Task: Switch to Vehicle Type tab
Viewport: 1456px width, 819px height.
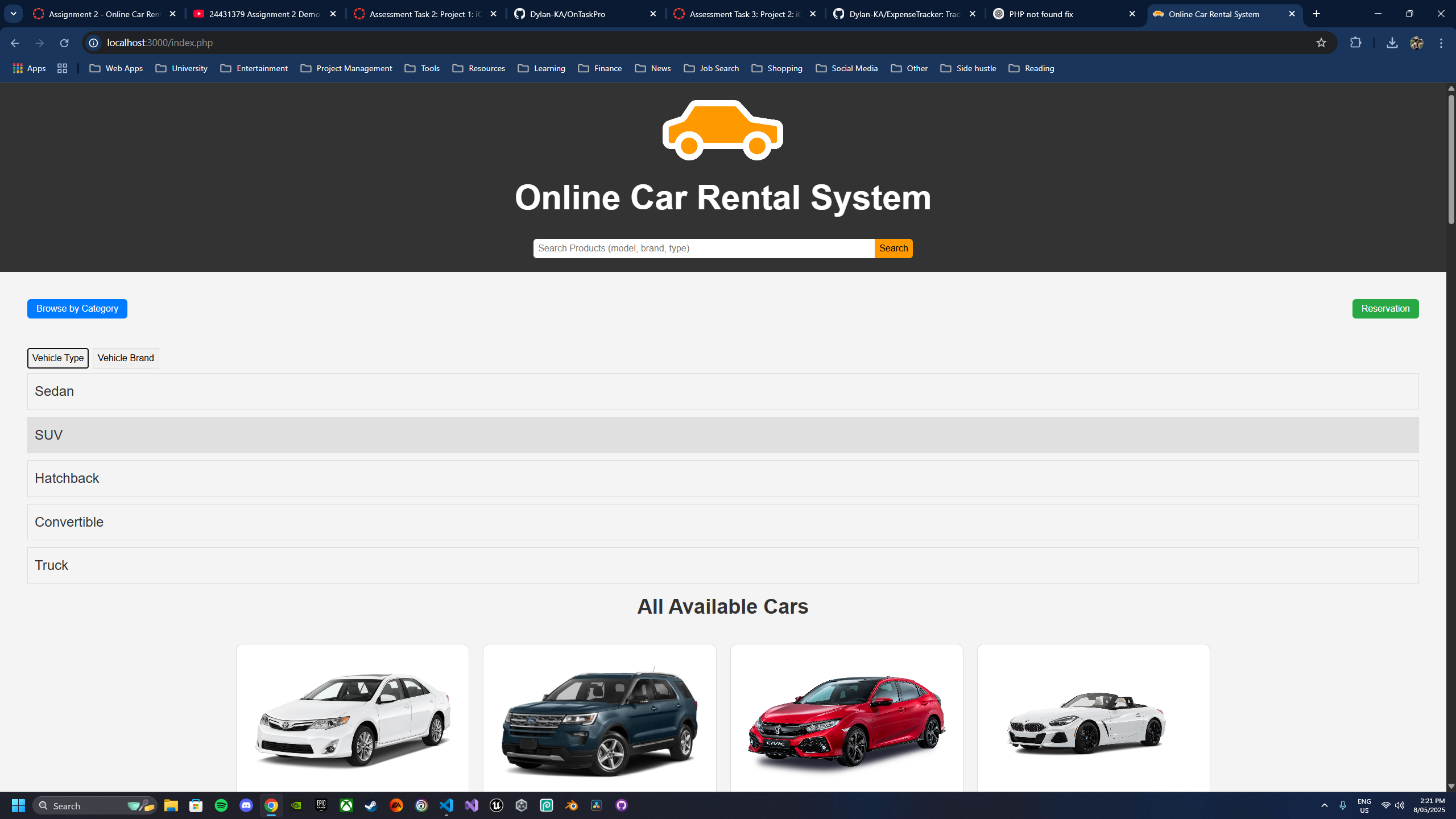Action: (58, 358)
